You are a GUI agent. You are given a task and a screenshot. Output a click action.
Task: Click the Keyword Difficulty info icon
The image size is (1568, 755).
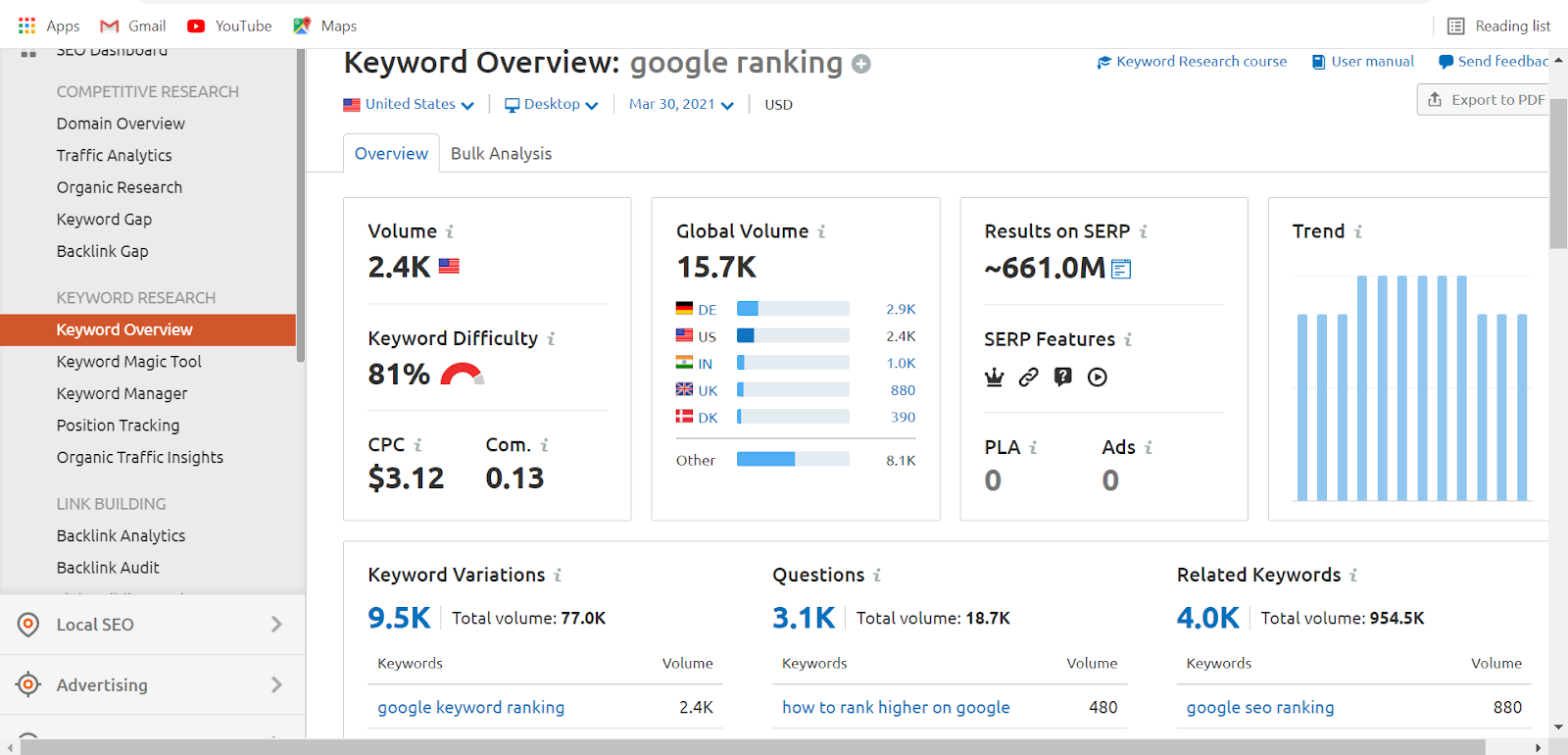551,338
